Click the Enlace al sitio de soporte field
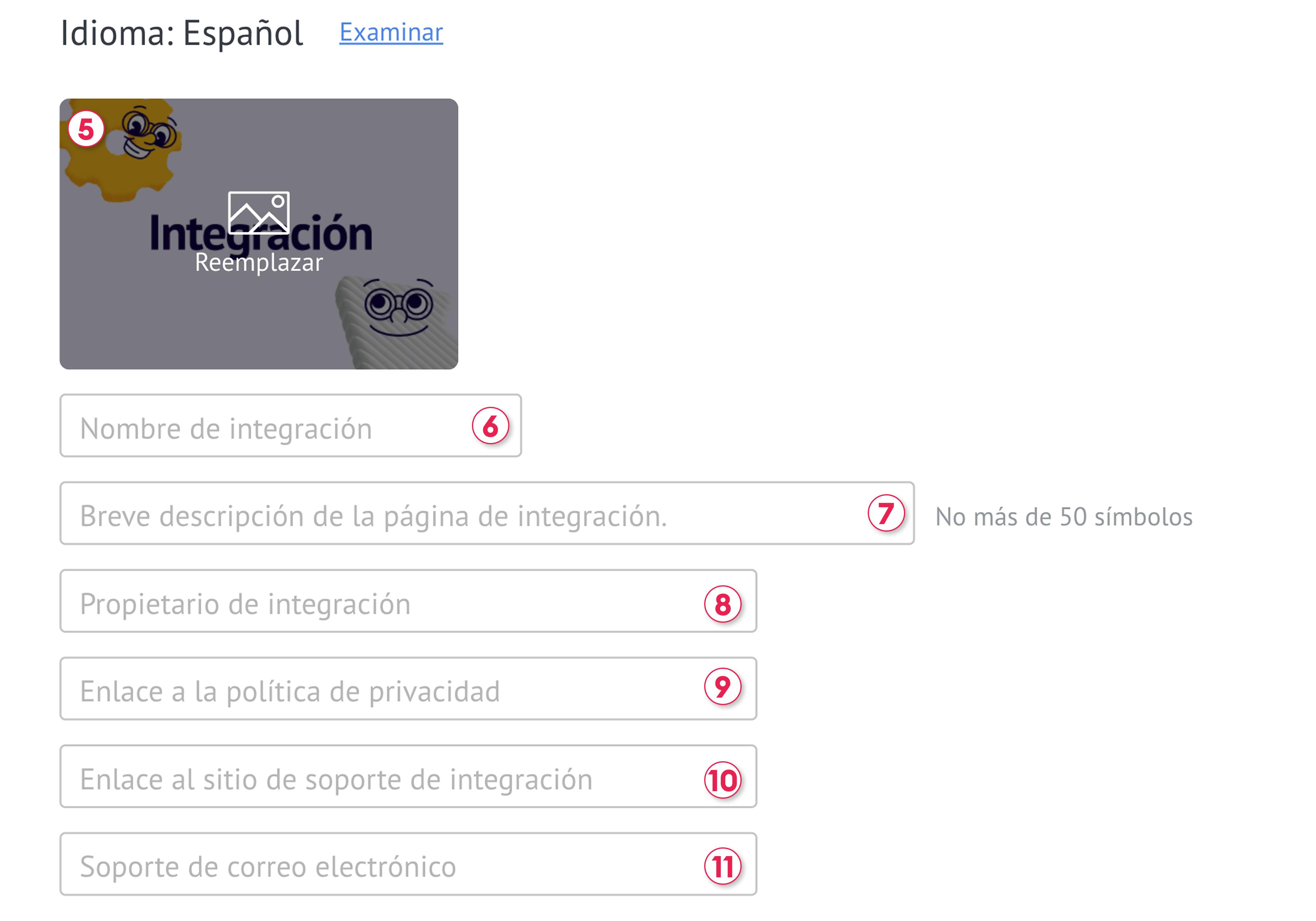This screenshot has width=1316, height=921. coord(408,776)
